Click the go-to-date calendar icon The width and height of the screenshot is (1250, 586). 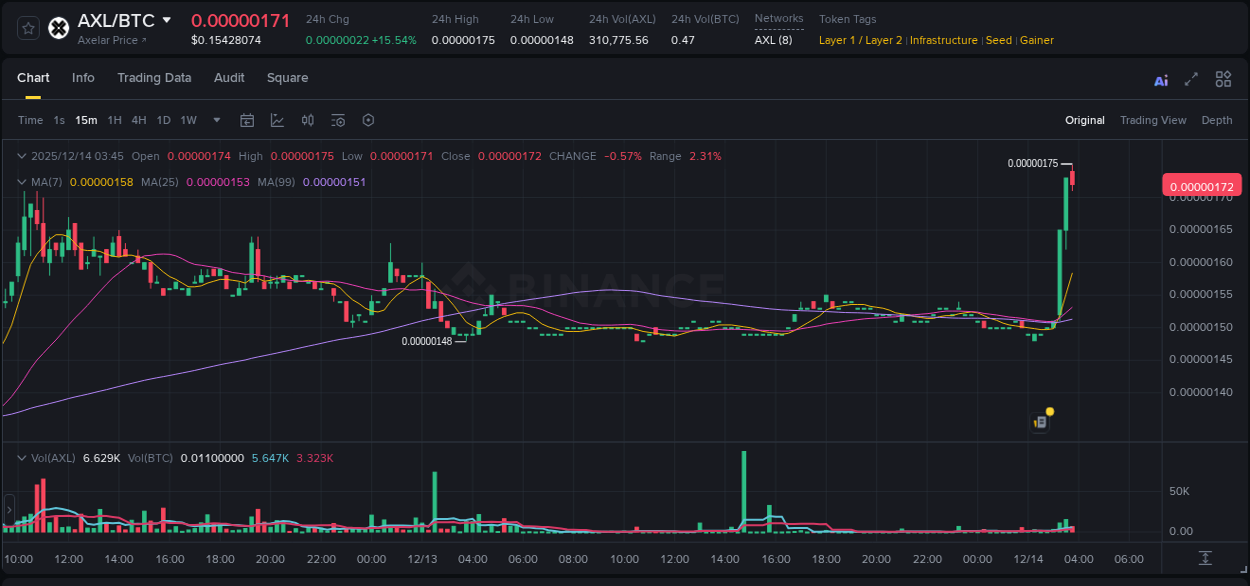click(x=247, y=120)
